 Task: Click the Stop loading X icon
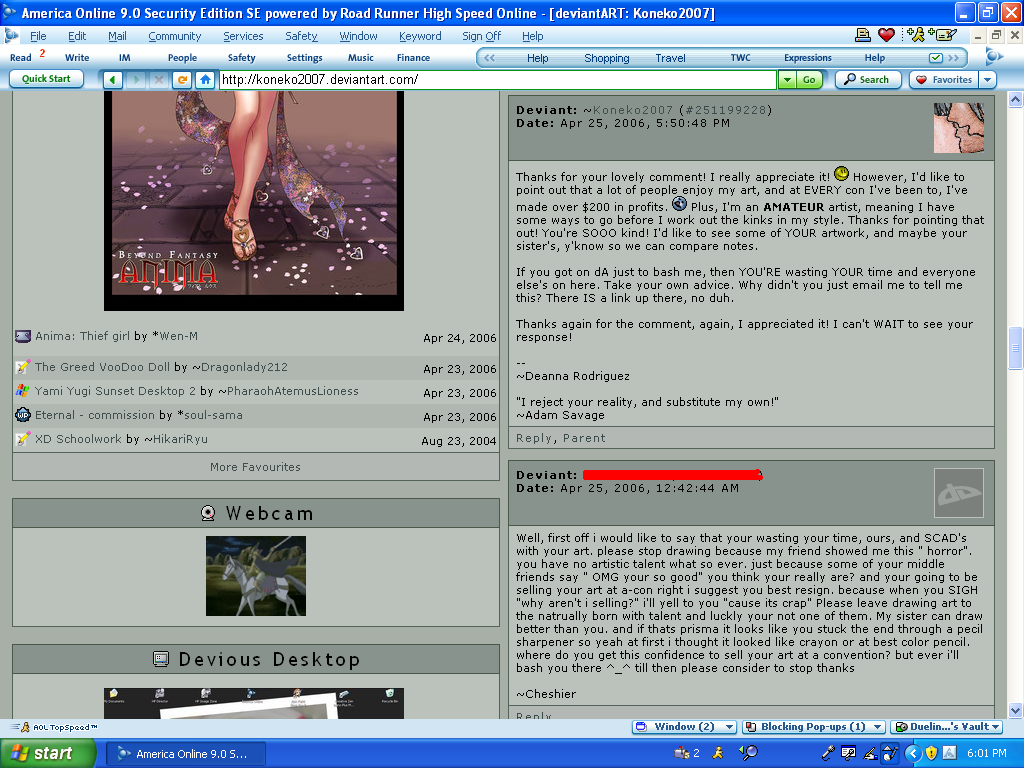click(x=159, y=80)
